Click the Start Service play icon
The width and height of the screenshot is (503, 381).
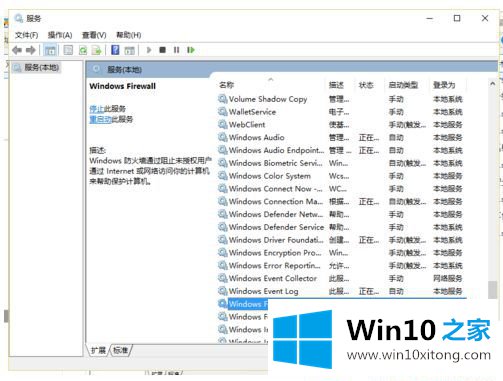coord(149,50)
